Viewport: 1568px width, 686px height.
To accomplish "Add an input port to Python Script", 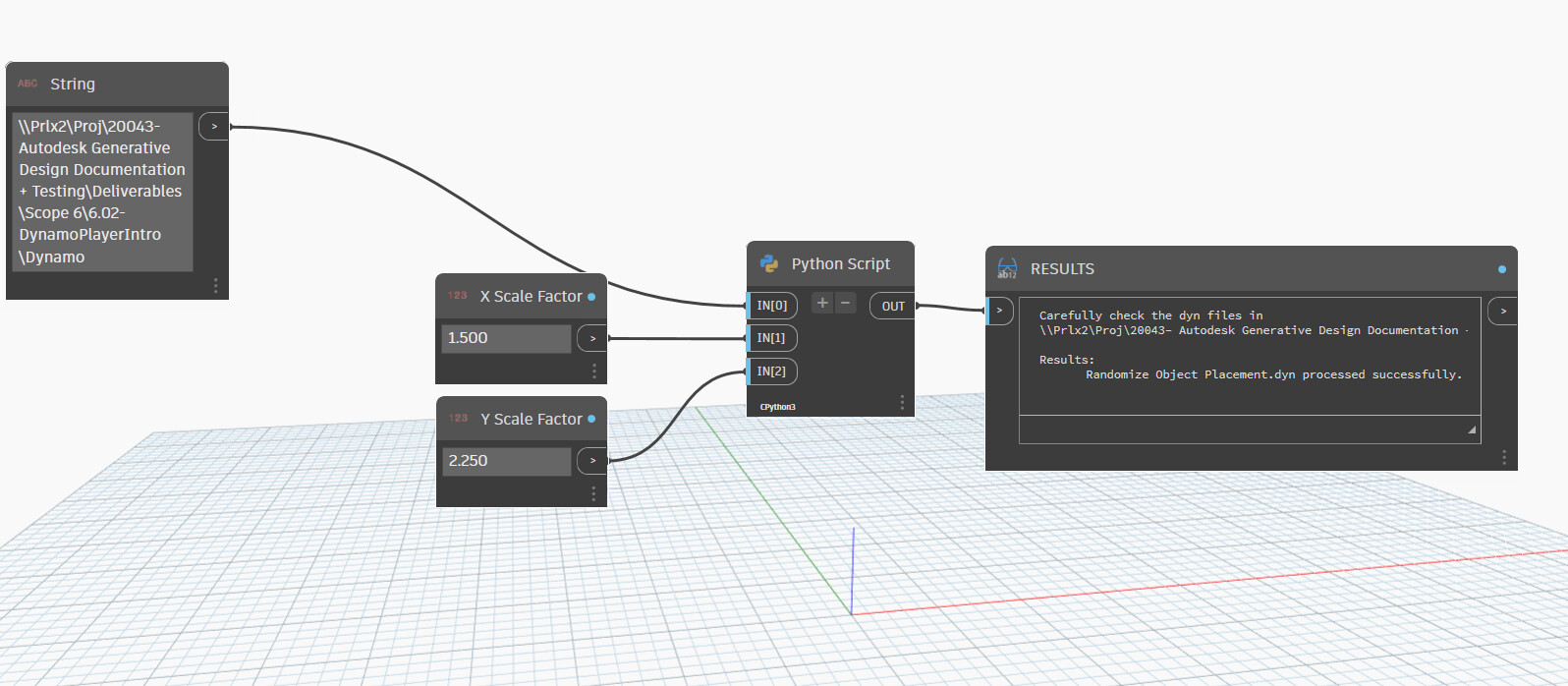I will click(822, 303).
